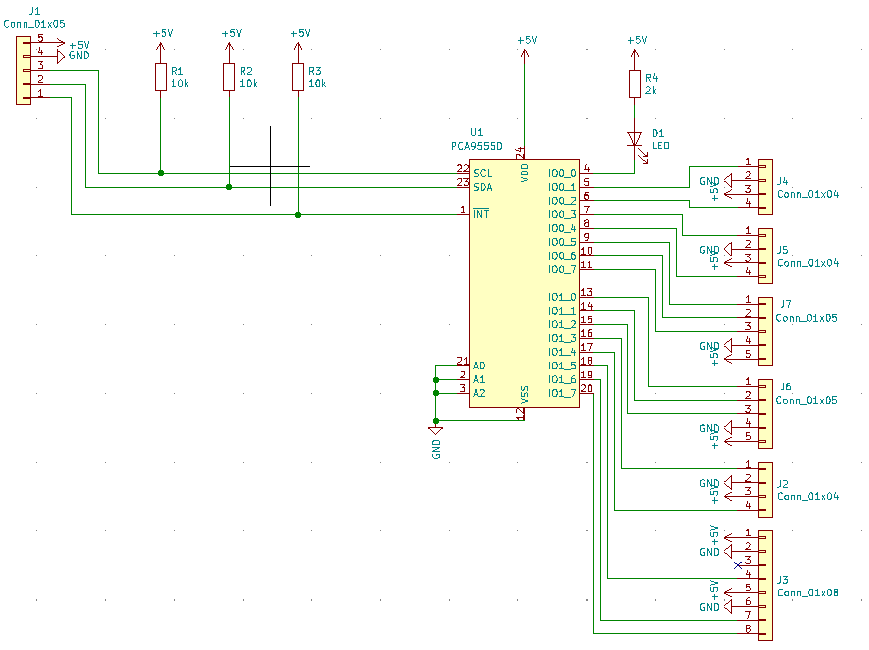Screen dimensions: 869x650
Task: Click the Conn_01x04 value of J4
Action: 807,195
